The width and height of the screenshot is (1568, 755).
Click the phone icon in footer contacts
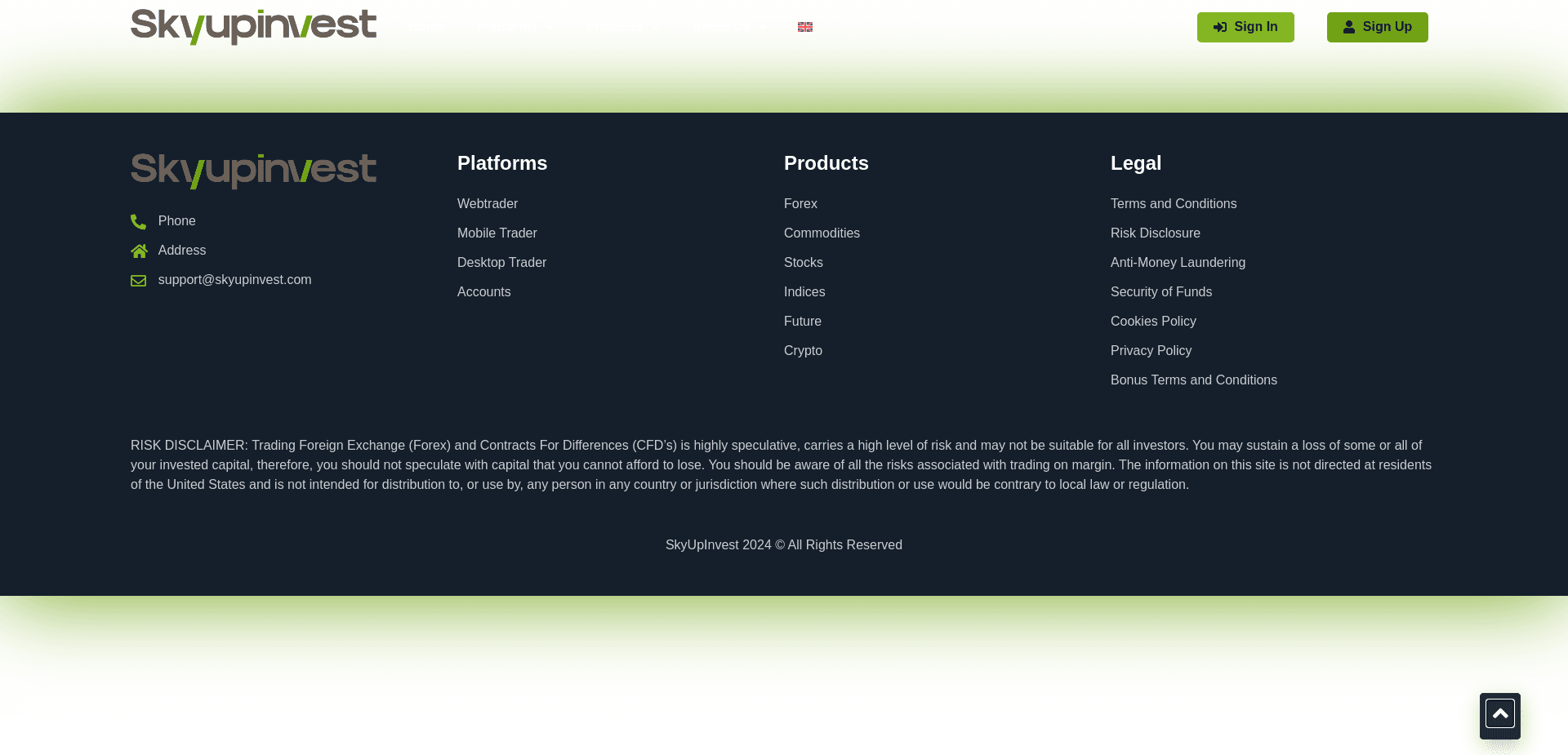tap(138, 221)
